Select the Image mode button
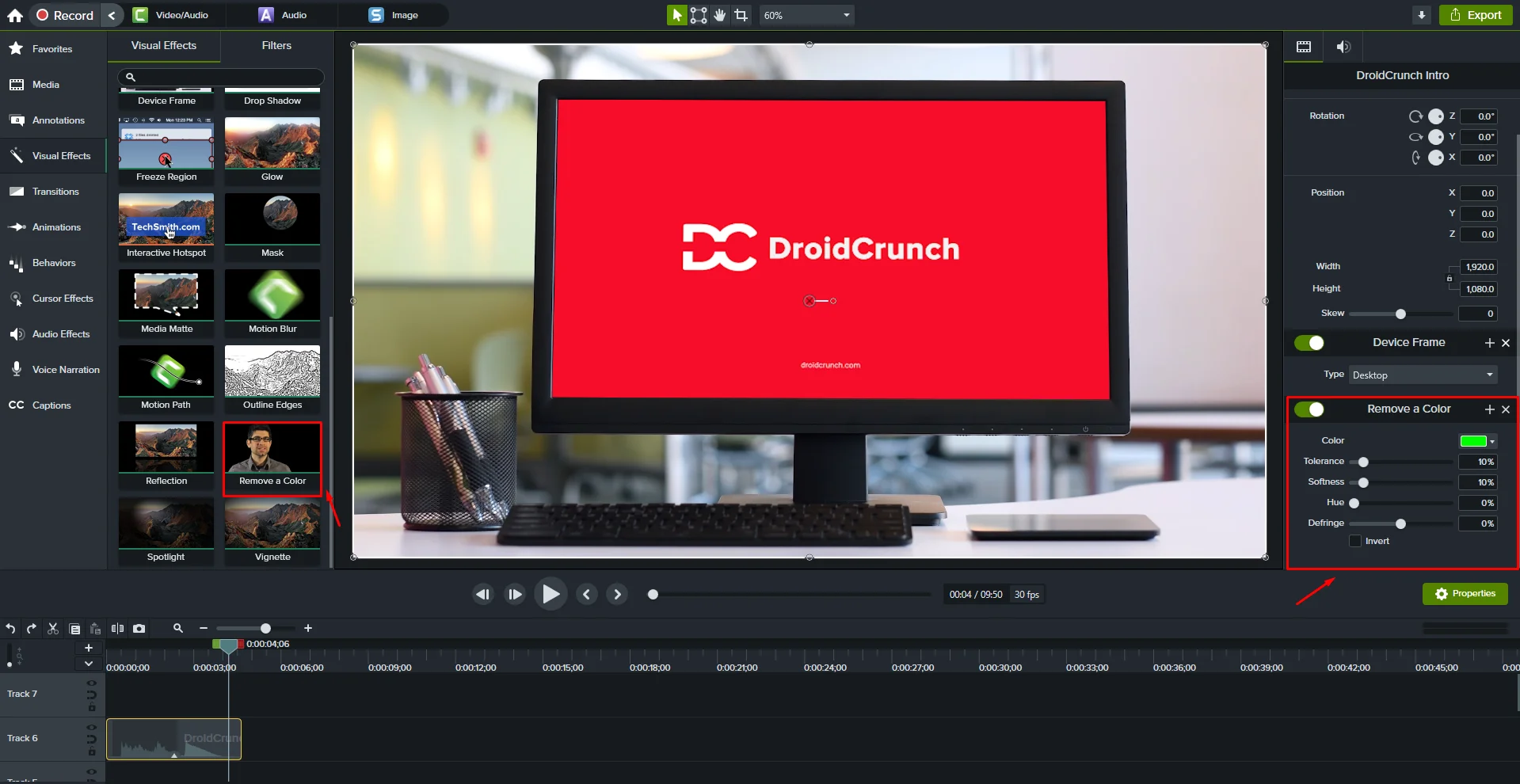The width and height of the screenshot is (1520, 784). point(394,15)
